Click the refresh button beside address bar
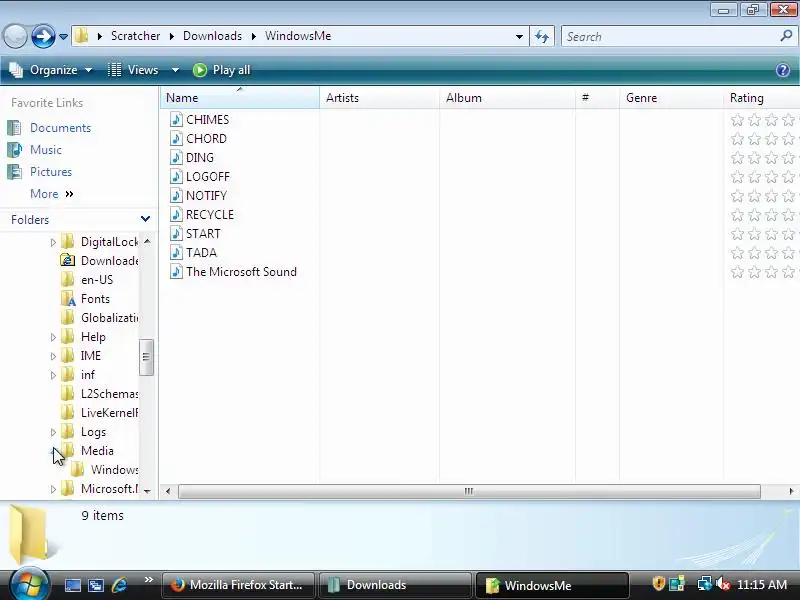800x600 pixels. point(542,36)
